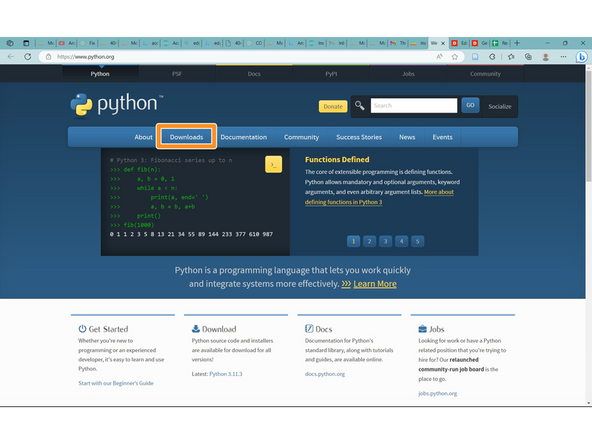The height and width of the screenshot is (444, 592).
Task: Switch to the 'Ge' browser tab
Action: (480, 43)
